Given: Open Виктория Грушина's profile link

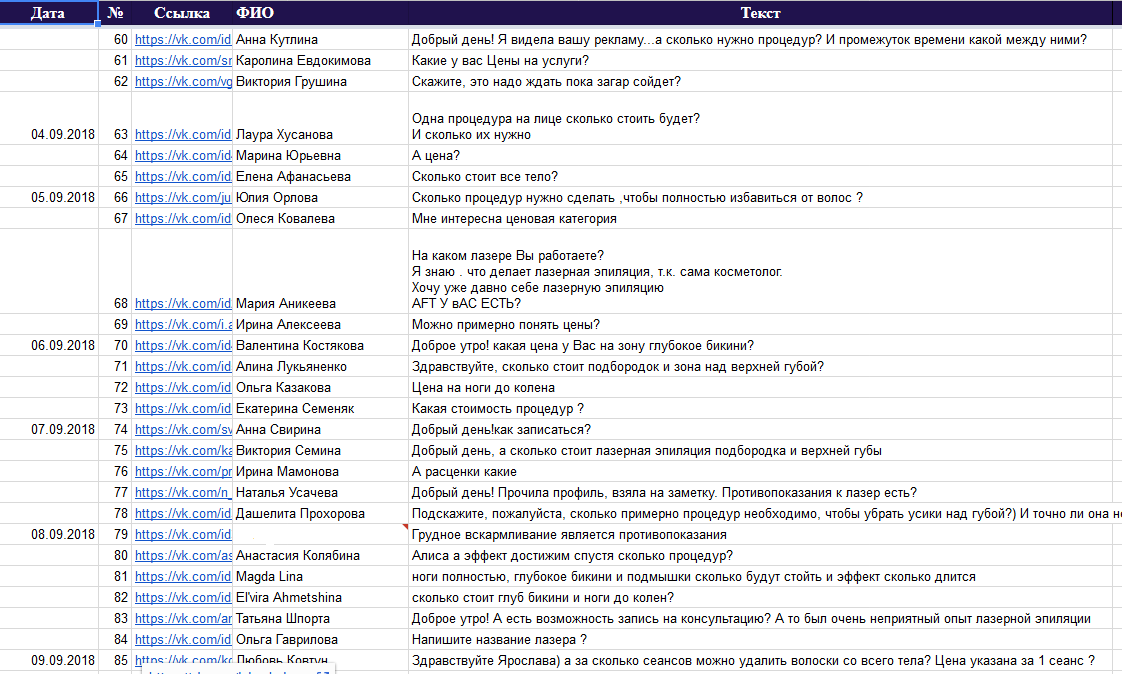Looking at the screenshot, I should tap(182, 82).
